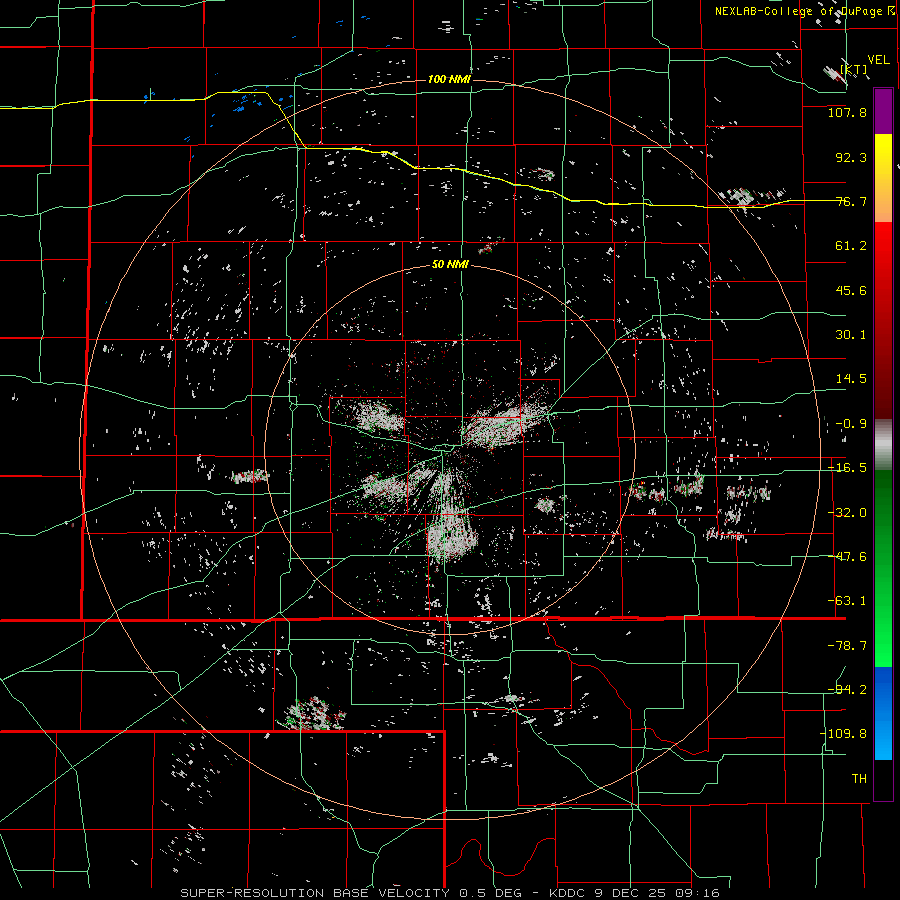Image resolution: width=900 pixels, height=900 pixels.
Task: Click the blue segment of the velocity color bar
Action: point(883,713)
